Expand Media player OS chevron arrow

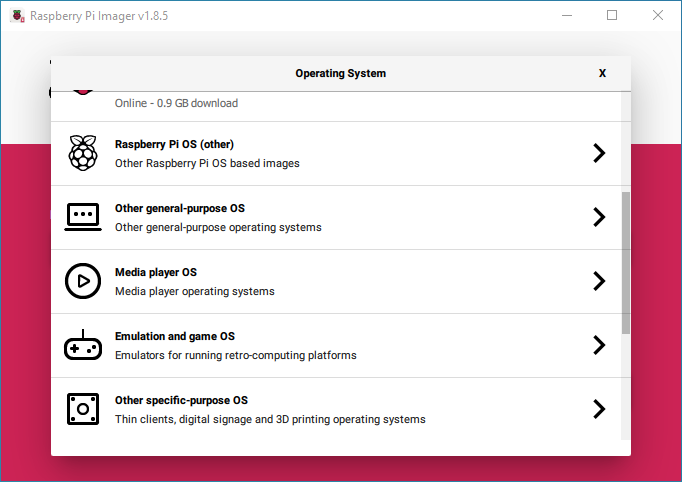pyautogui.click(x=599, y=281)
